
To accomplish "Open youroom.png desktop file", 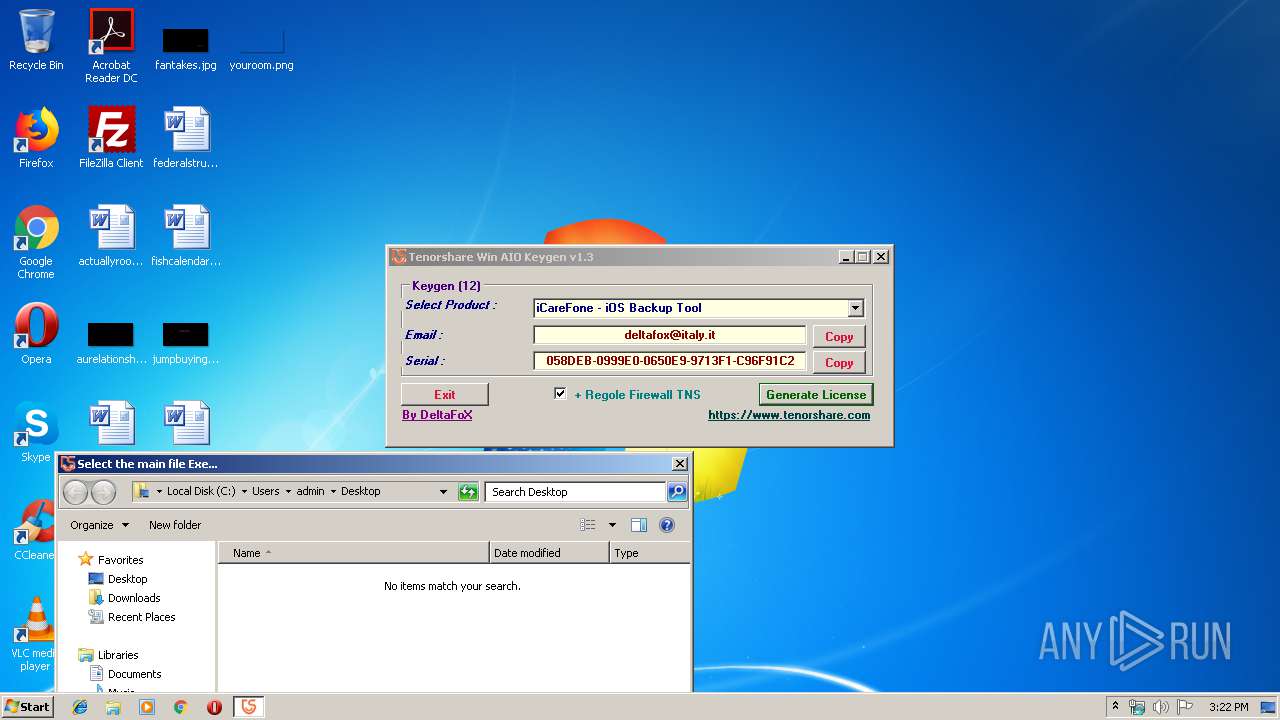I will [x=261, y=47].
